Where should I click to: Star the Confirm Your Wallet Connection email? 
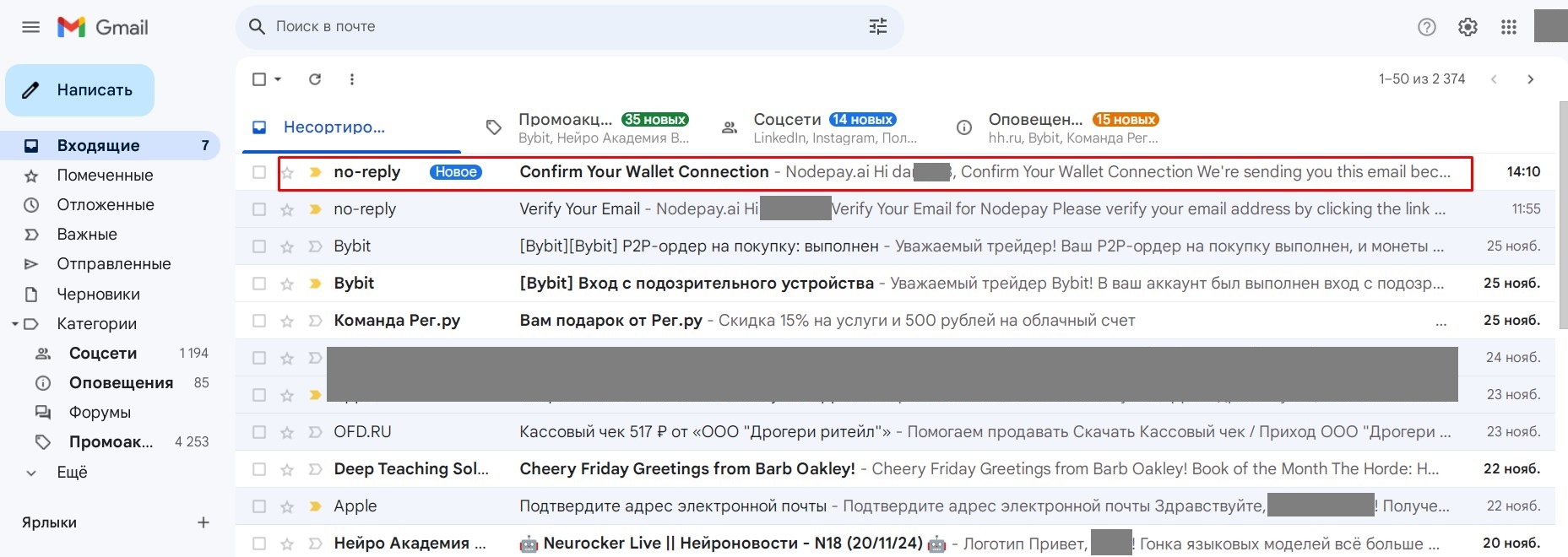point(287,172)
